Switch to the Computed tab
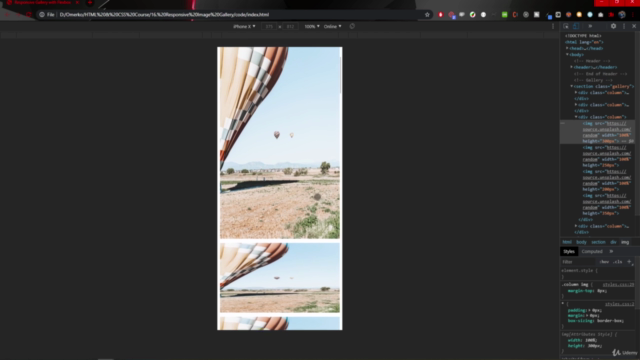 pyautogui.click(x=592, y=251)
